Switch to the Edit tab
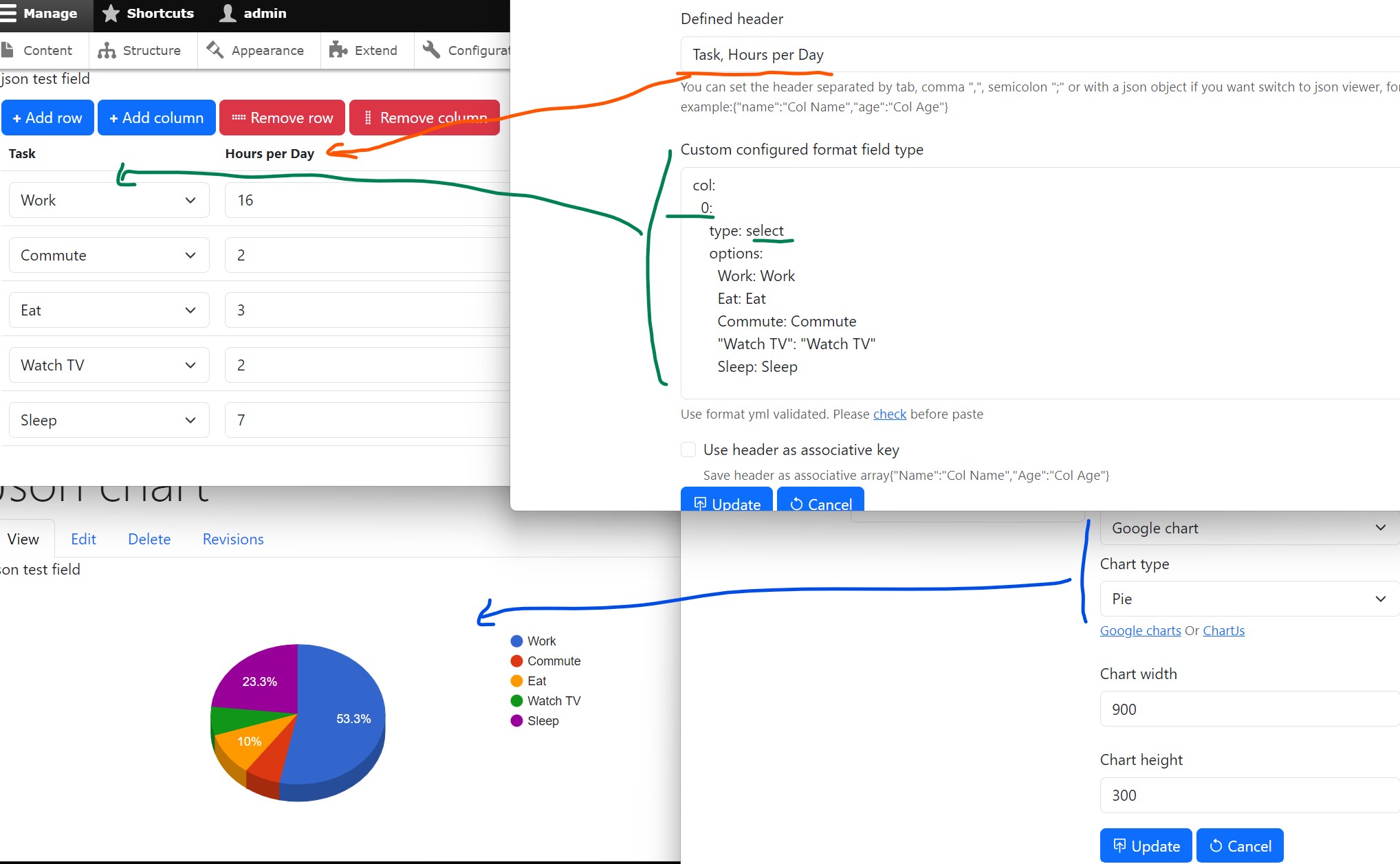This screenshot has width=1400, height=864. coord(83,539)
